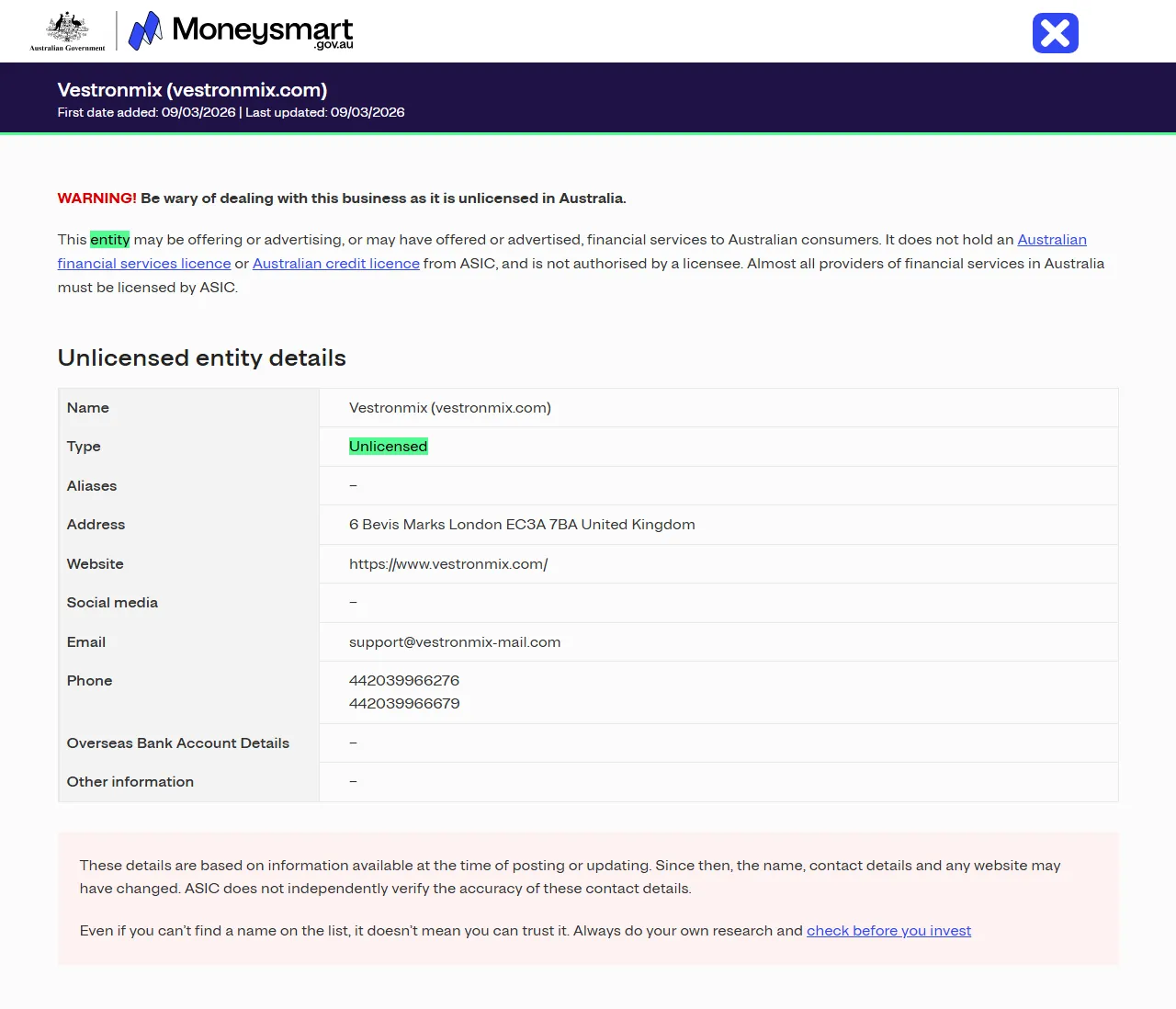The width and height of the screenshot is (1176, 1009).
Task: Select the Unlicensed entity details heading
Action: pos(202,357)
